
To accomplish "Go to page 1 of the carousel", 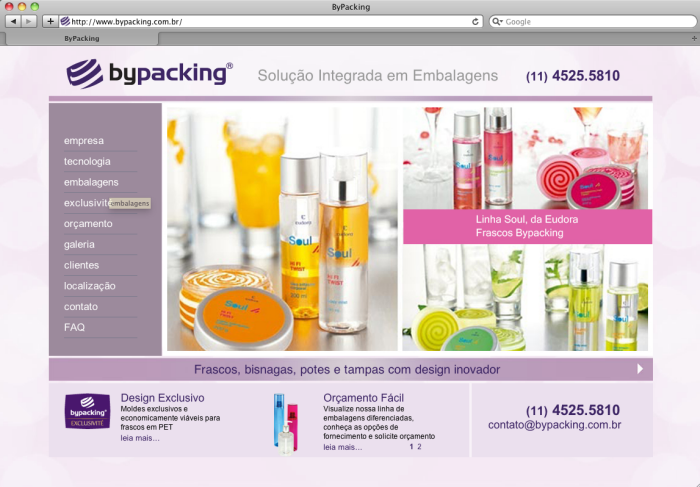I will (411, 446).
